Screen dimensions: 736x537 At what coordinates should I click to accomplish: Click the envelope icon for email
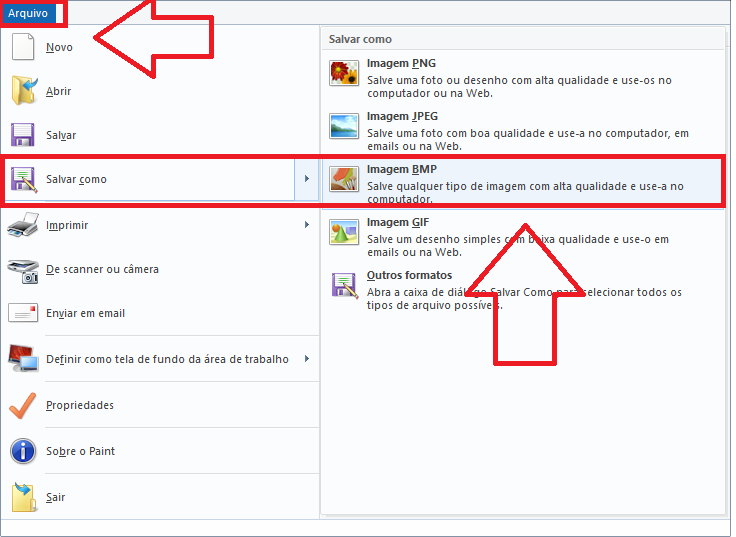click(x=23, y=313)
